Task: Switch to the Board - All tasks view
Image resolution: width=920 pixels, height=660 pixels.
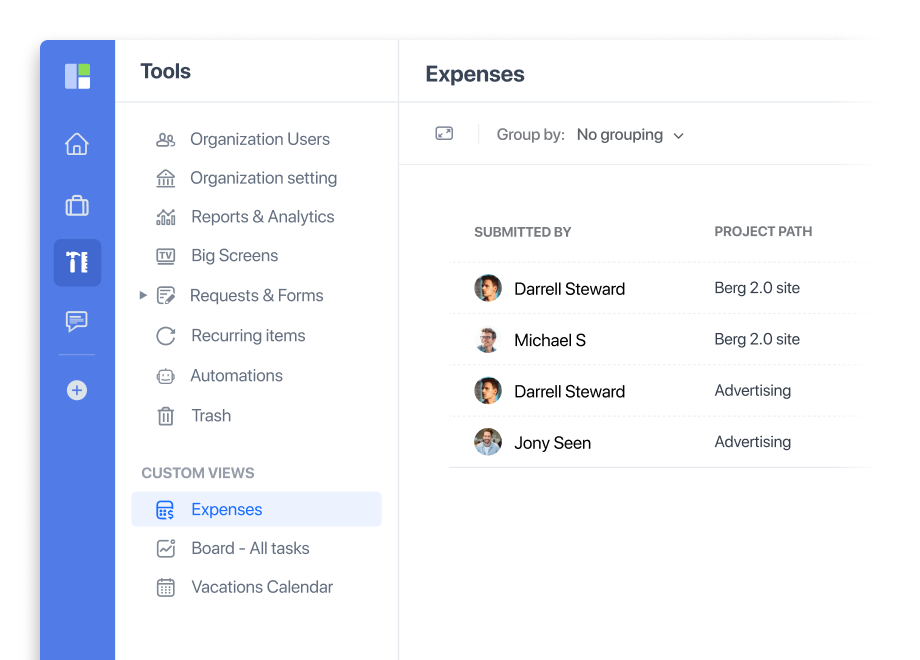Action: 249,548
